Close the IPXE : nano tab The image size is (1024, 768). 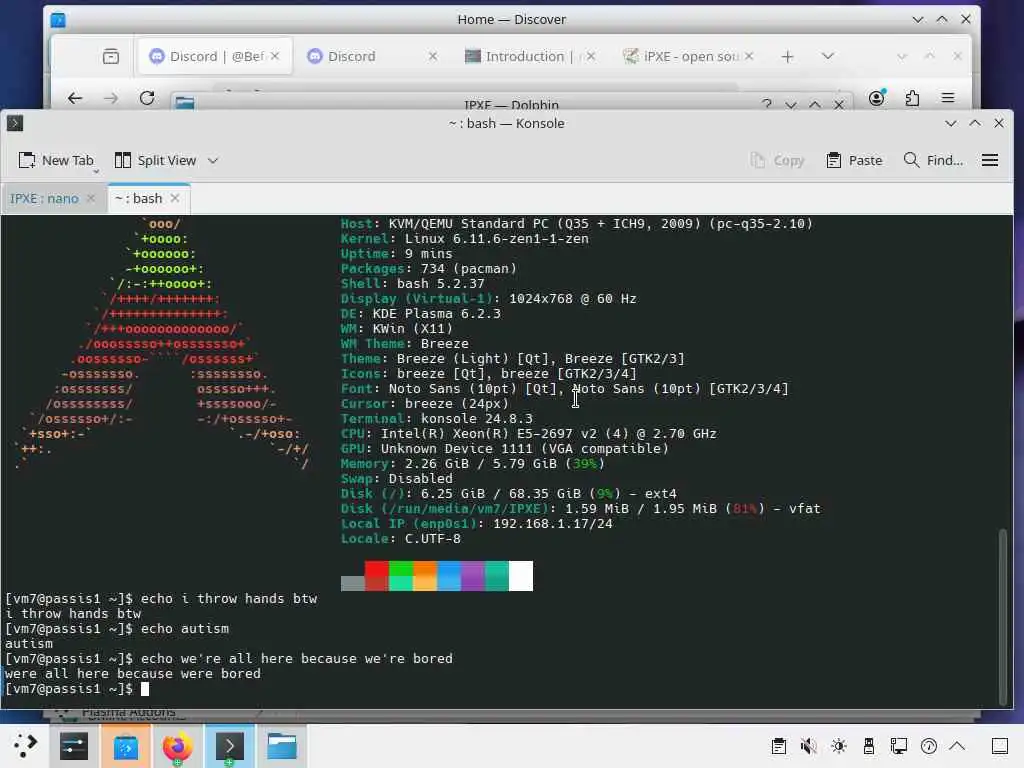click(x=91, y=199)
